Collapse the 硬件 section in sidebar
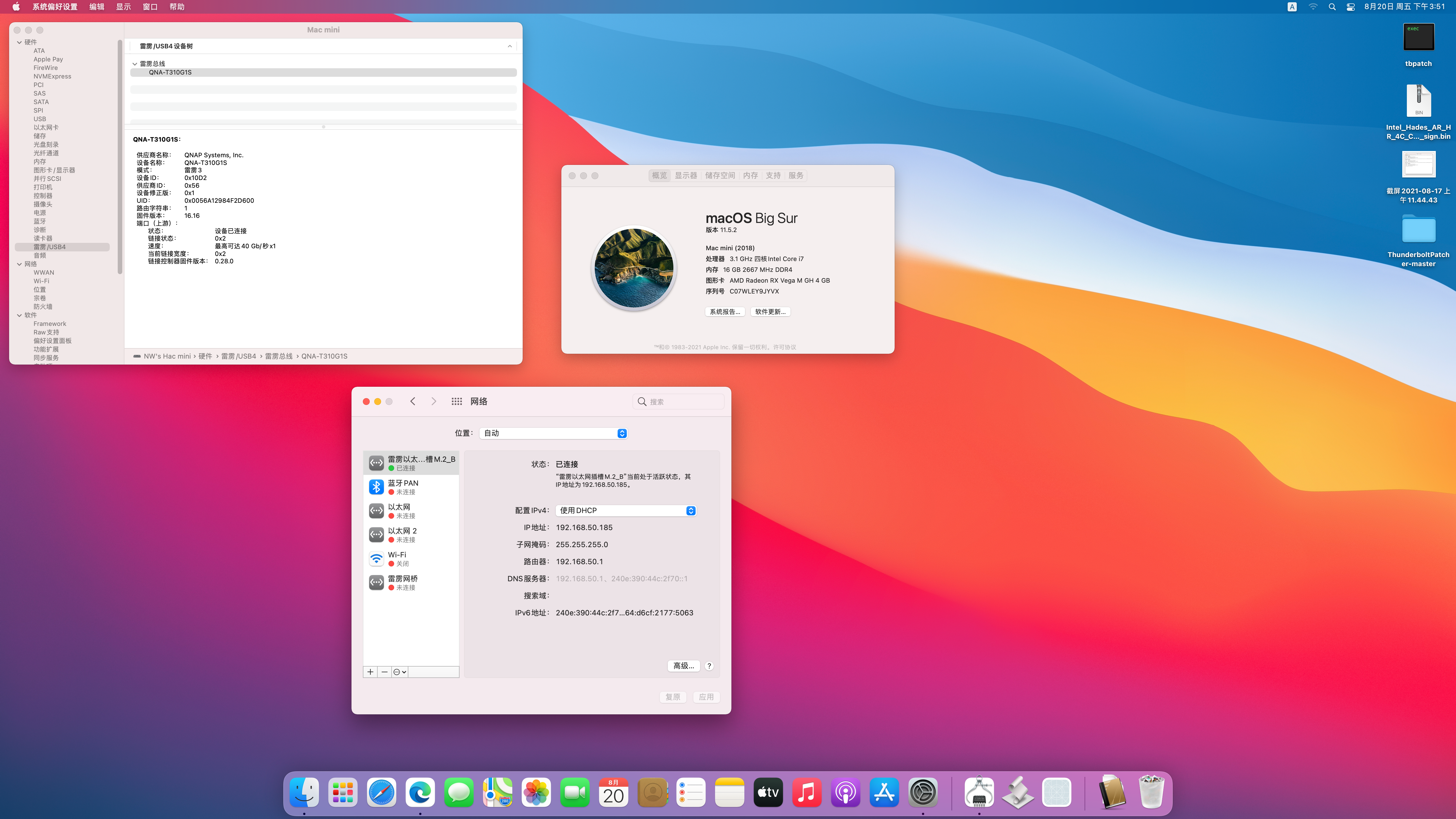This screenshot has width=1456, height=819. [x=19, y=42]
